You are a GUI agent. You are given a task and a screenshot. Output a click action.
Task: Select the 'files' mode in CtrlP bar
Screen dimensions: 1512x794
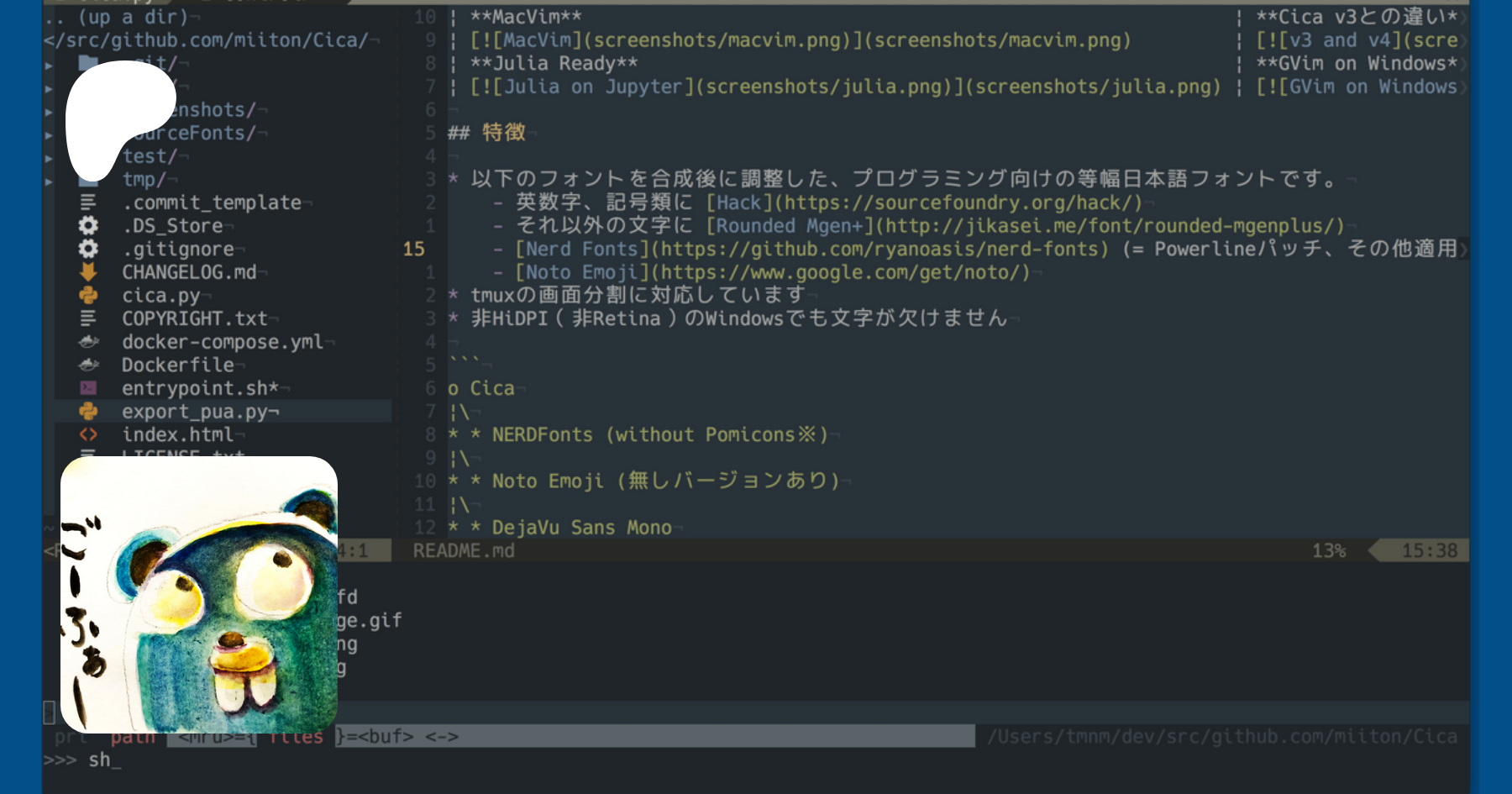tap(297, 737)
